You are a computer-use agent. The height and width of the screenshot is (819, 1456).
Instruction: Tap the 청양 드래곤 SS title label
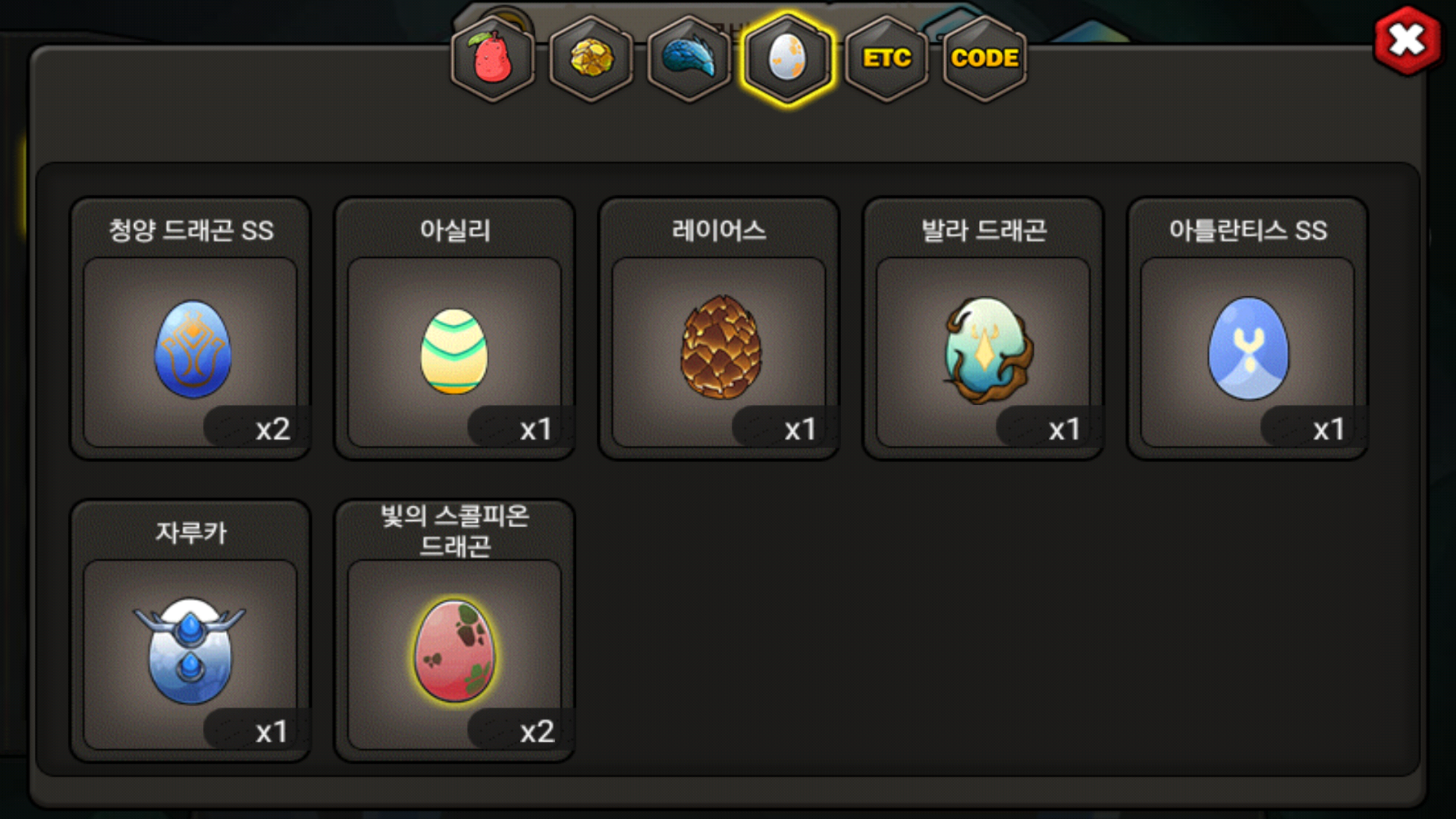tap(191, 230)
